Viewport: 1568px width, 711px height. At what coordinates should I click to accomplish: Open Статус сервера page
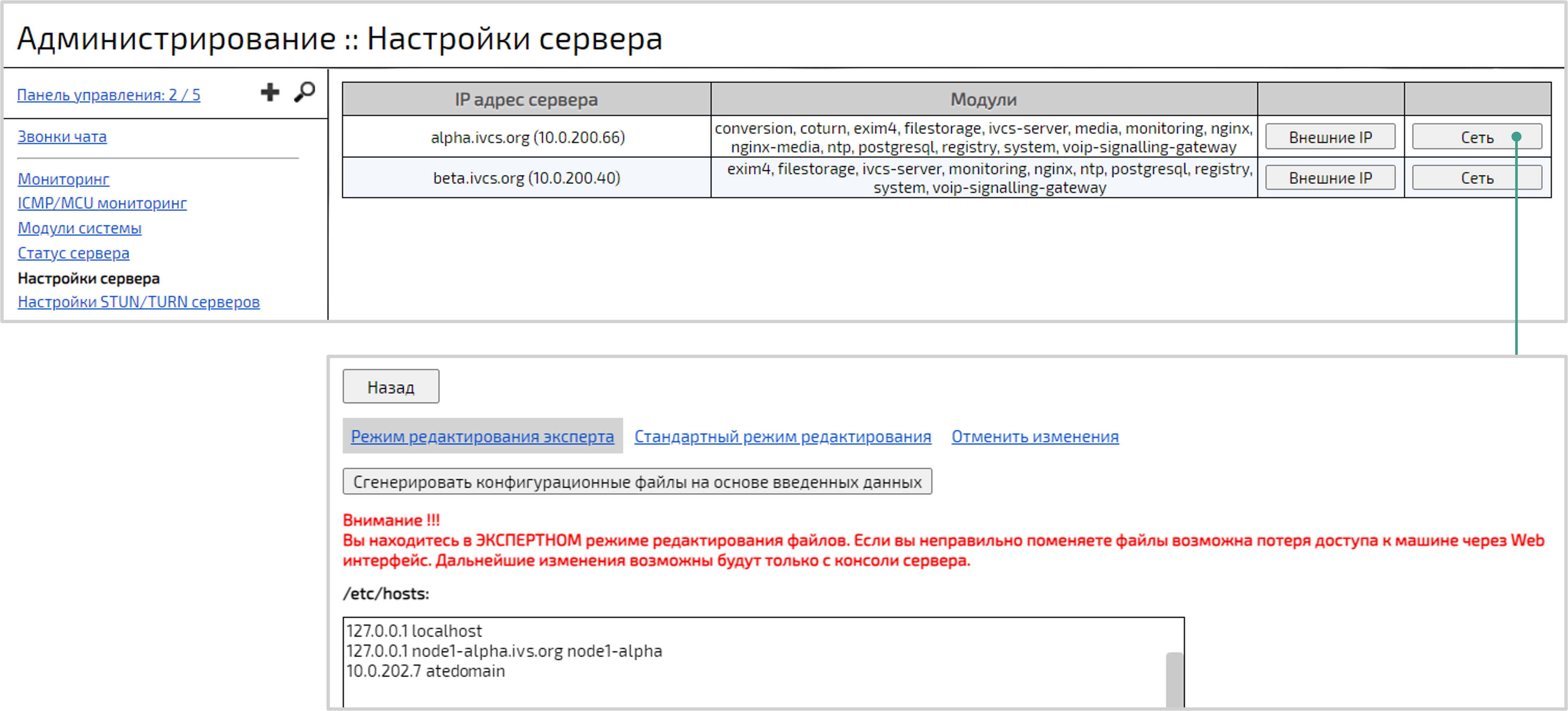coord(73,253)
